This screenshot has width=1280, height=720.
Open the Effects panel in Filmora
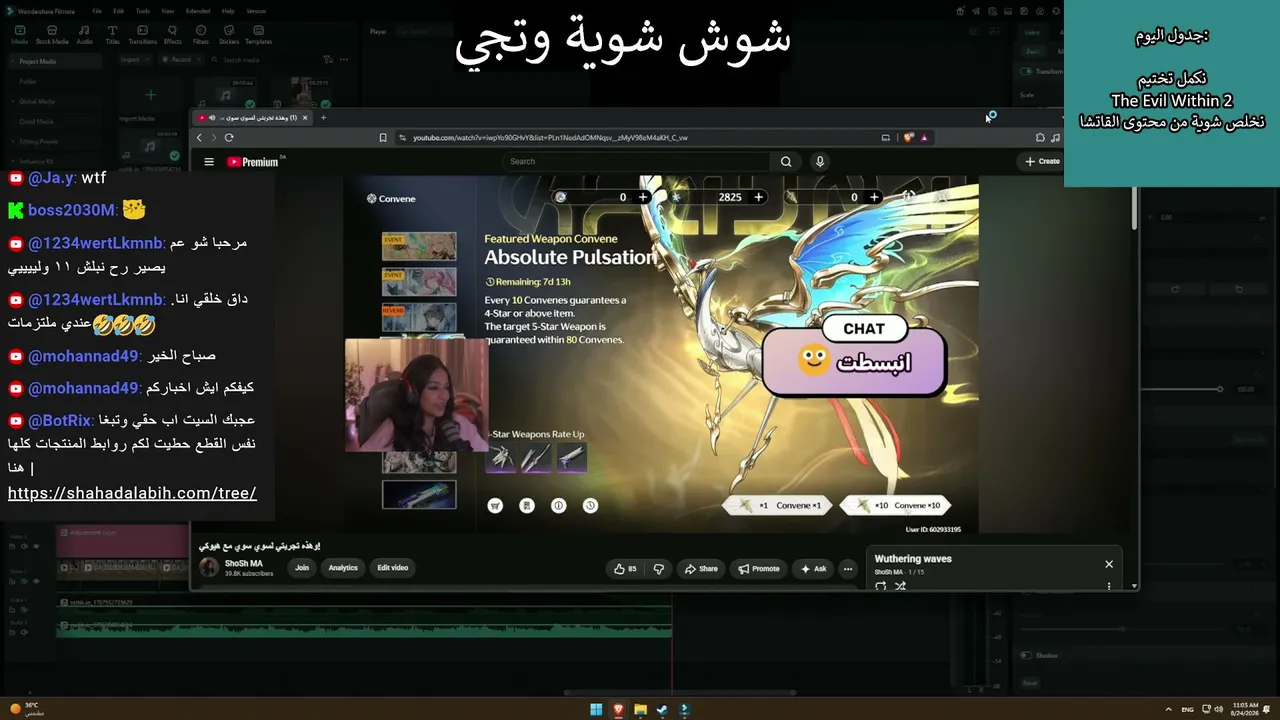(173, 35)
